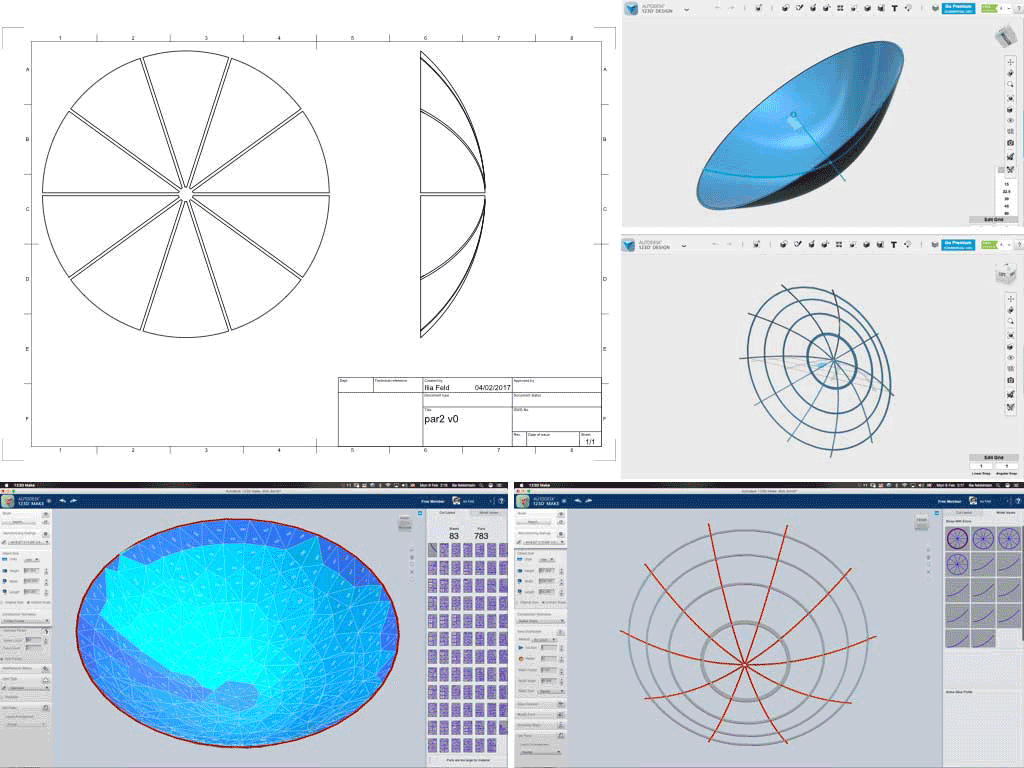Click Pan tool in top Design navigation bar
This screenshot has height=768, width=1024.
[x=1010, y=62]
